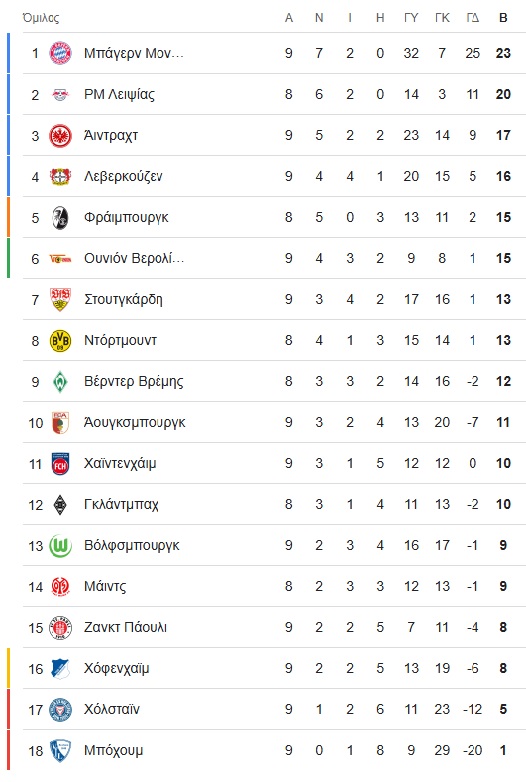
Task: Select the Ζανκτ Πάουλι team name
Action: tap(125, 627)
